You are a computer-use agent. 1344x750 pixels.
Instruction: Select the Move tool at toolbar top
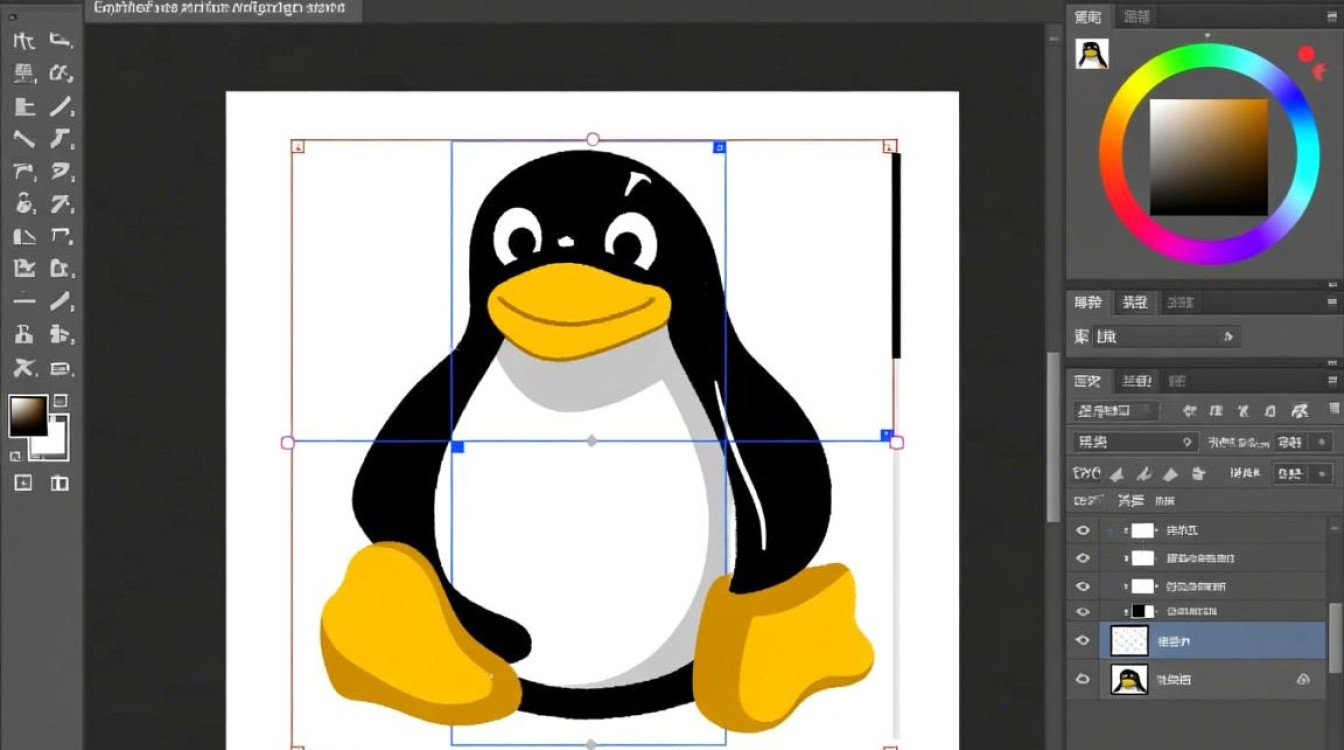(x=25, y=40)
